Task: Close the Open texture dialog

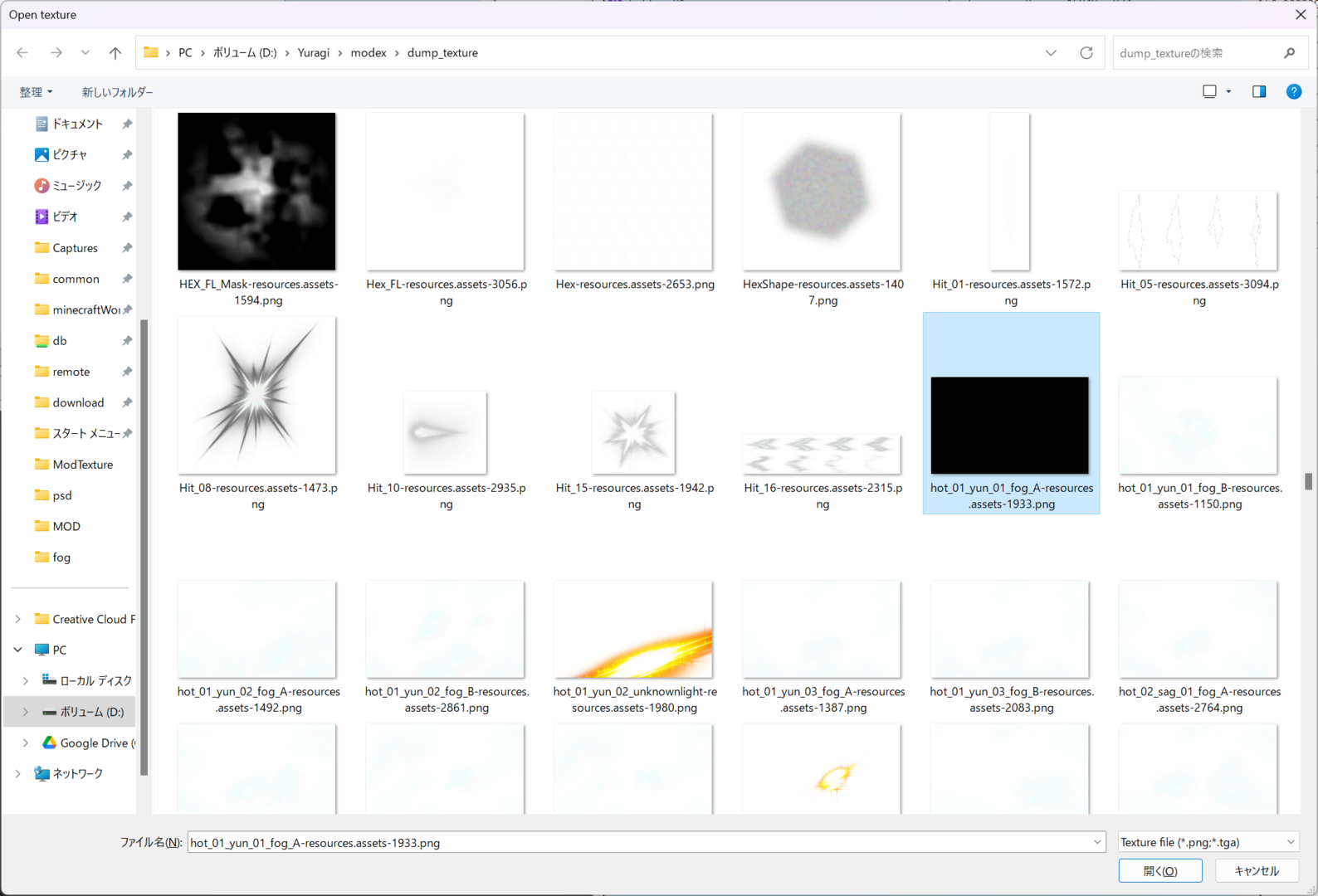Action: 1301,15
